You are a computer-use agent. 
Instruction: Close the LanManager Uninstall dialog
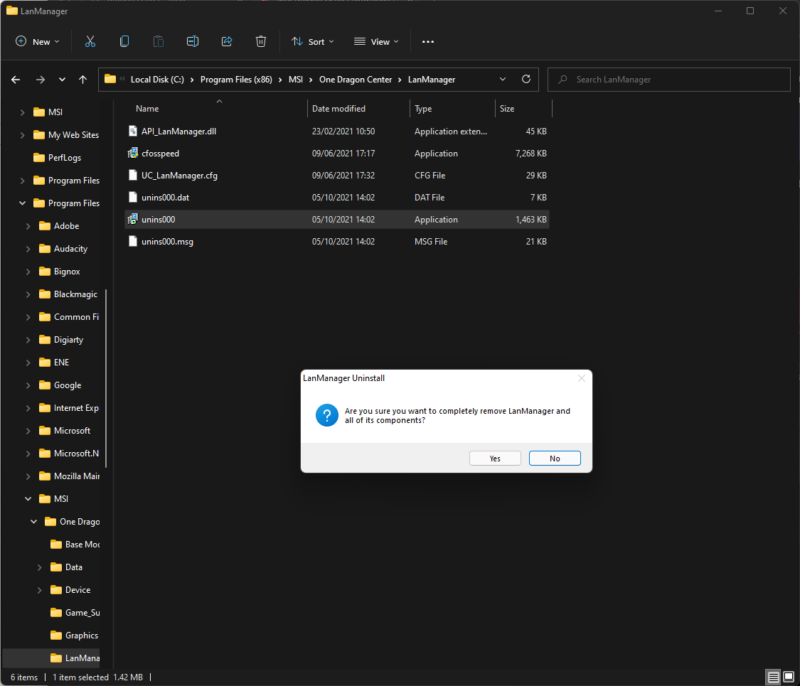(581, 378)
